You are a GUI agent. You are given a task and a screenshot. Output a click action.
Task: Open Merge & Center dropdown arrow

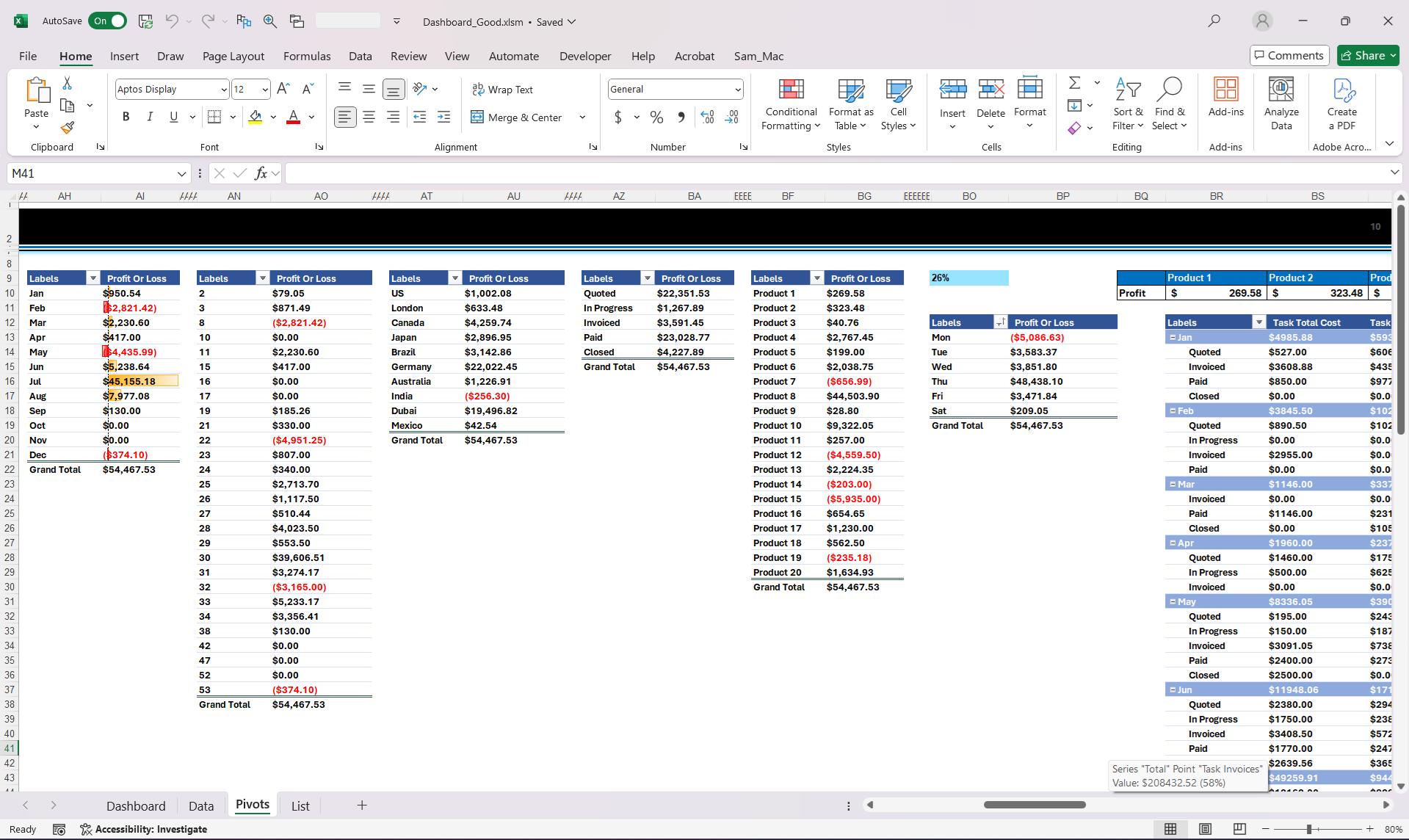[x=582, y=117]
